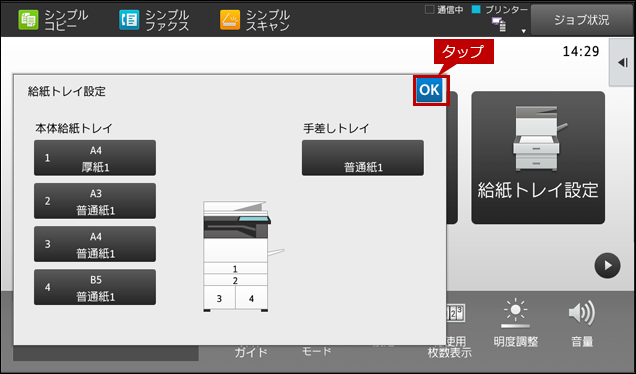This screenshot has height=374, width=636.
Task: Open Simple Scan (シンプルスキャン) mode
Action: 255,20
